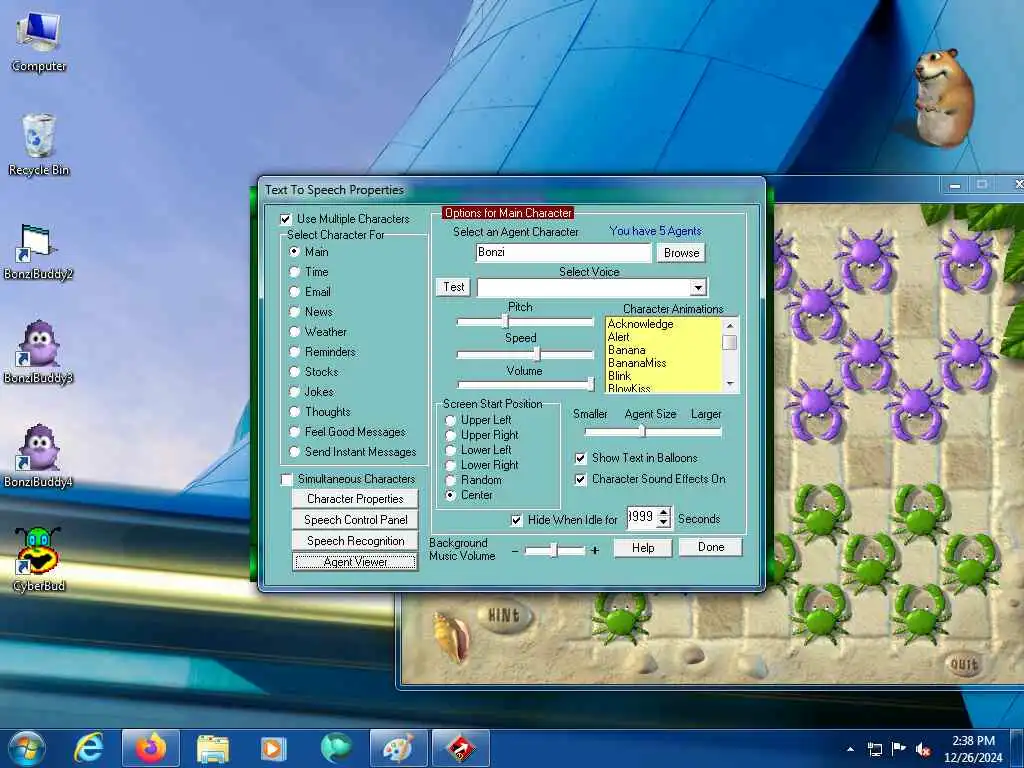Click the red arrow game taskbar icon
This screenshot has height=768, width=1024.
(460, 748)
